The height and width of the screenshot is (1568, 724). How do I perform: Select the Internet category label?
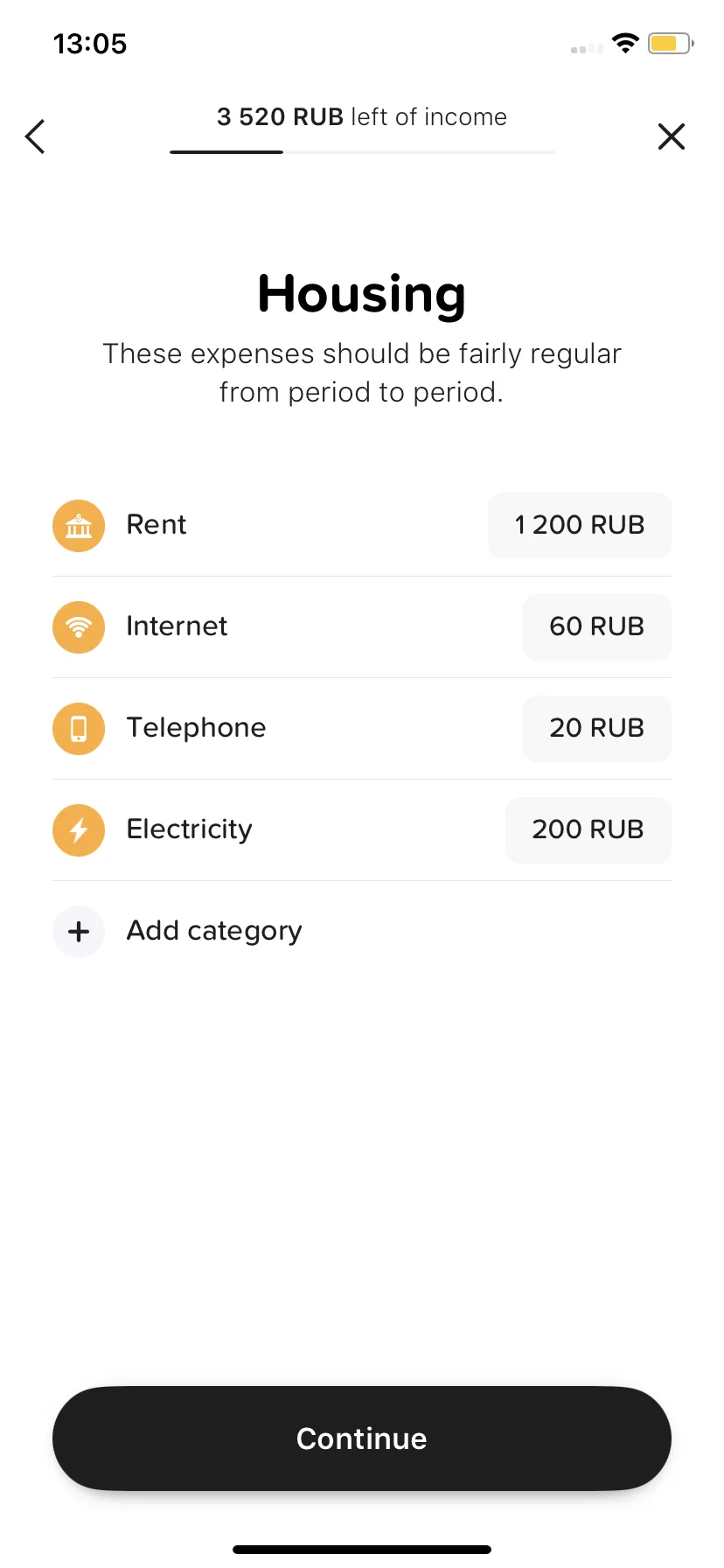click(x=177, y=626)
